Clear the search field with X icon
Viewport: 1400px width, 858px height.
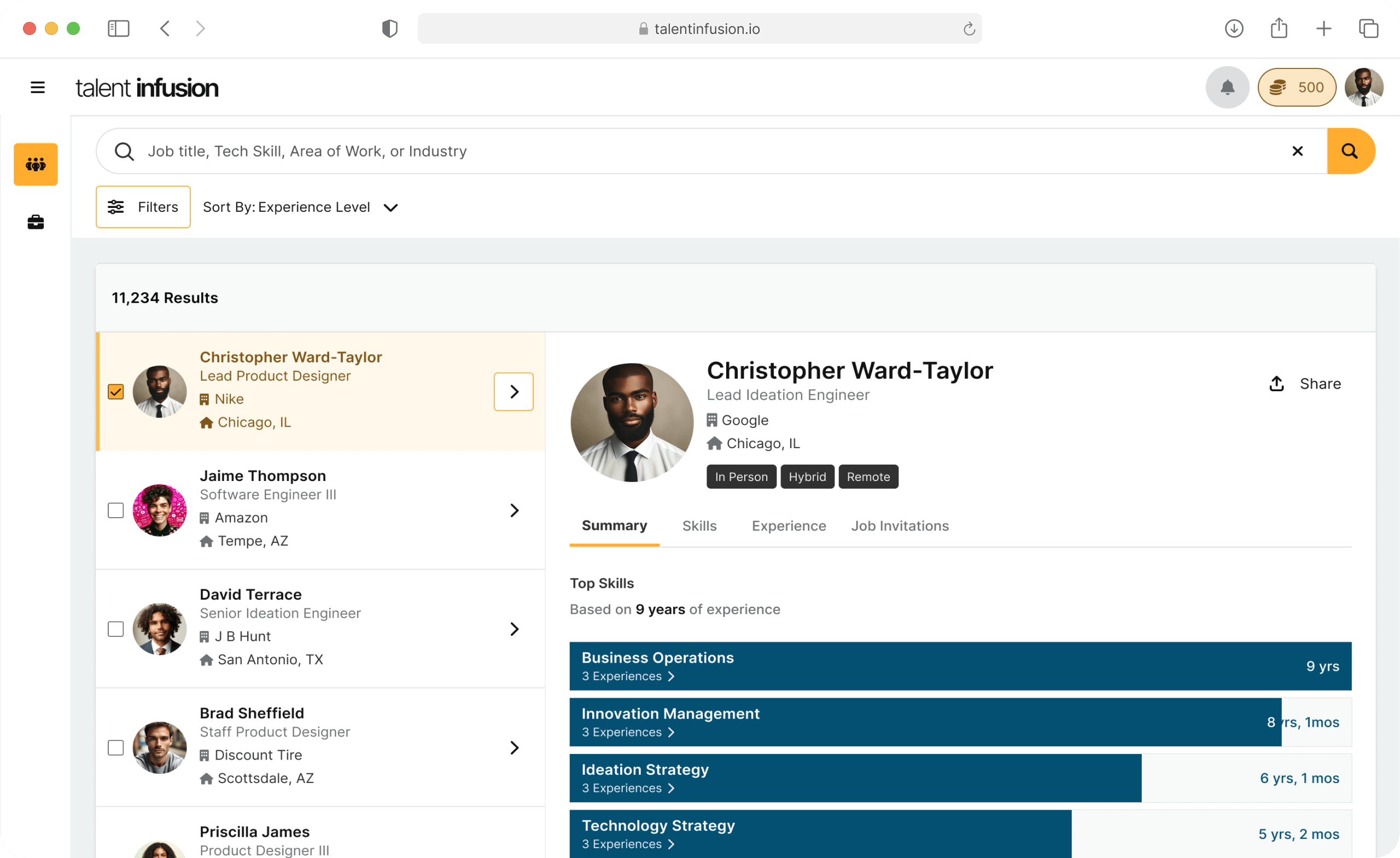[1297, 151]
